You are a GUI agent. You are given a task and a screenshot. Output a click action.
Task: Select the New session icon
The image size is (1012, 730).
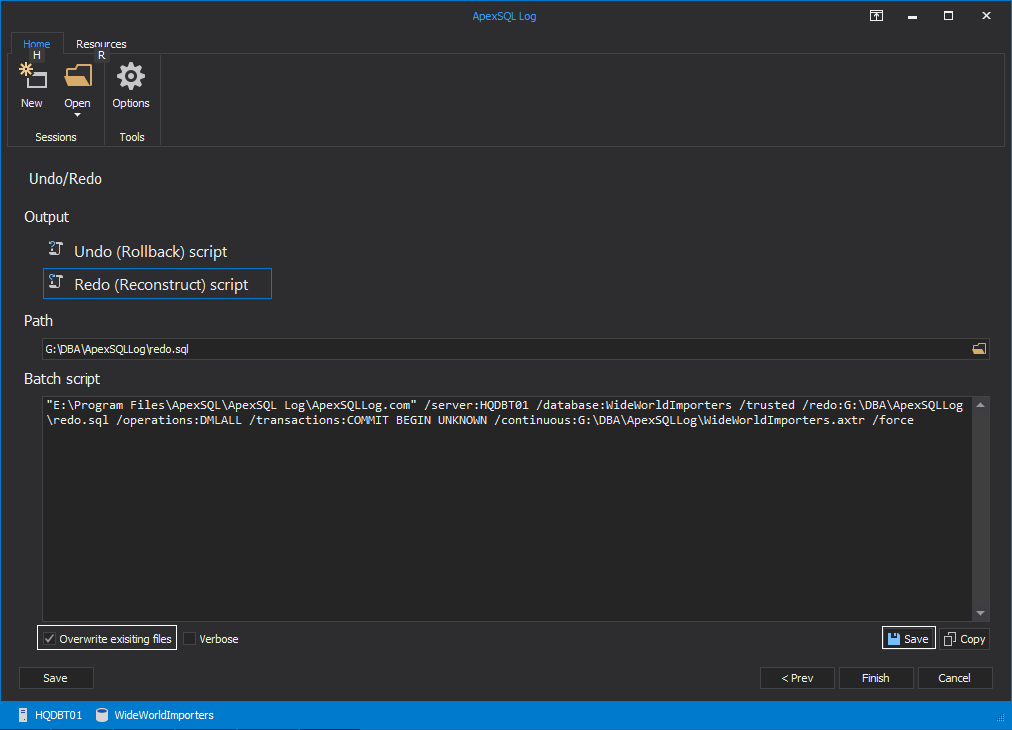click(x=31, y=76)
